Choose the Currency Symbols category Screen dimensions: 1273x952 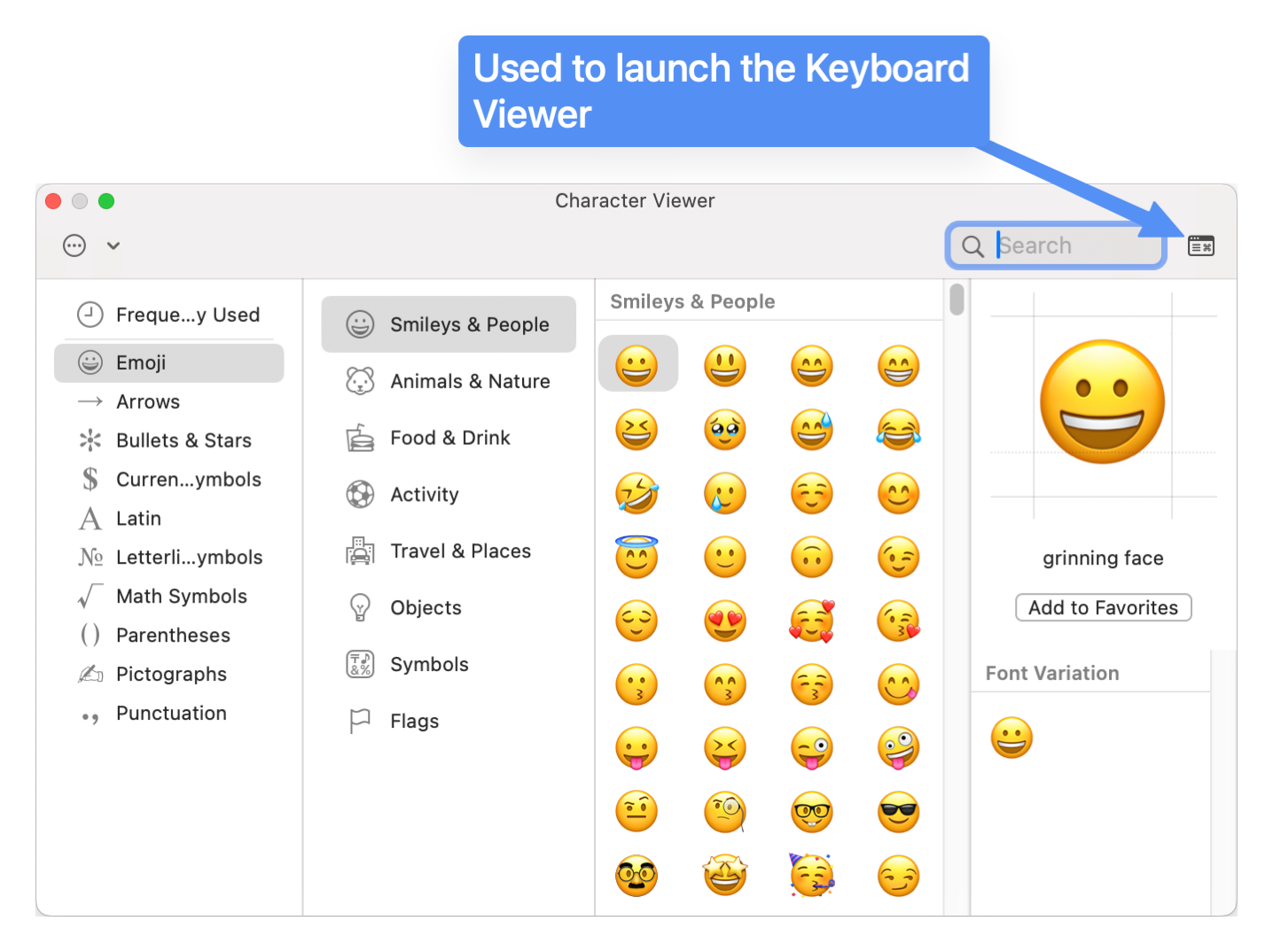tap(187, 480)
